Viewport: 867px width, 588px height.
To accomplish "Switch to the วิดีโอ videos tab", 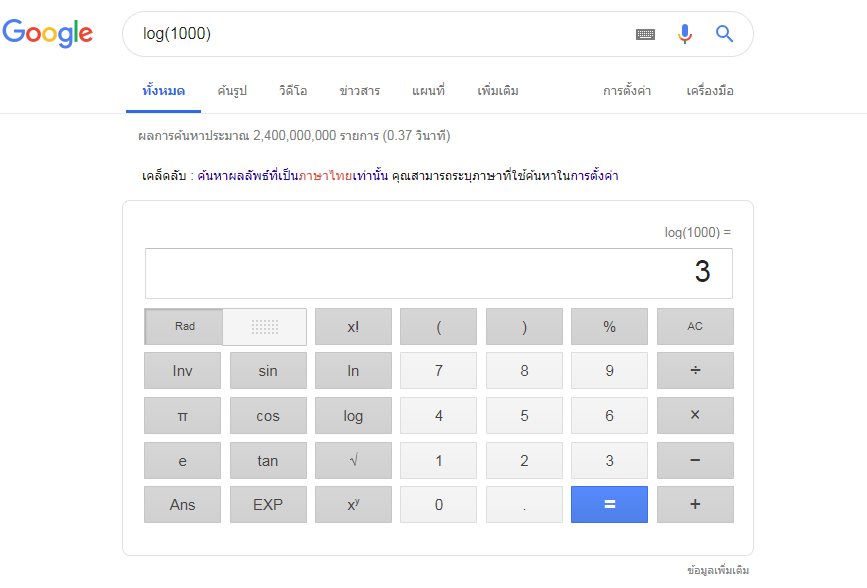I will point(293,91).
